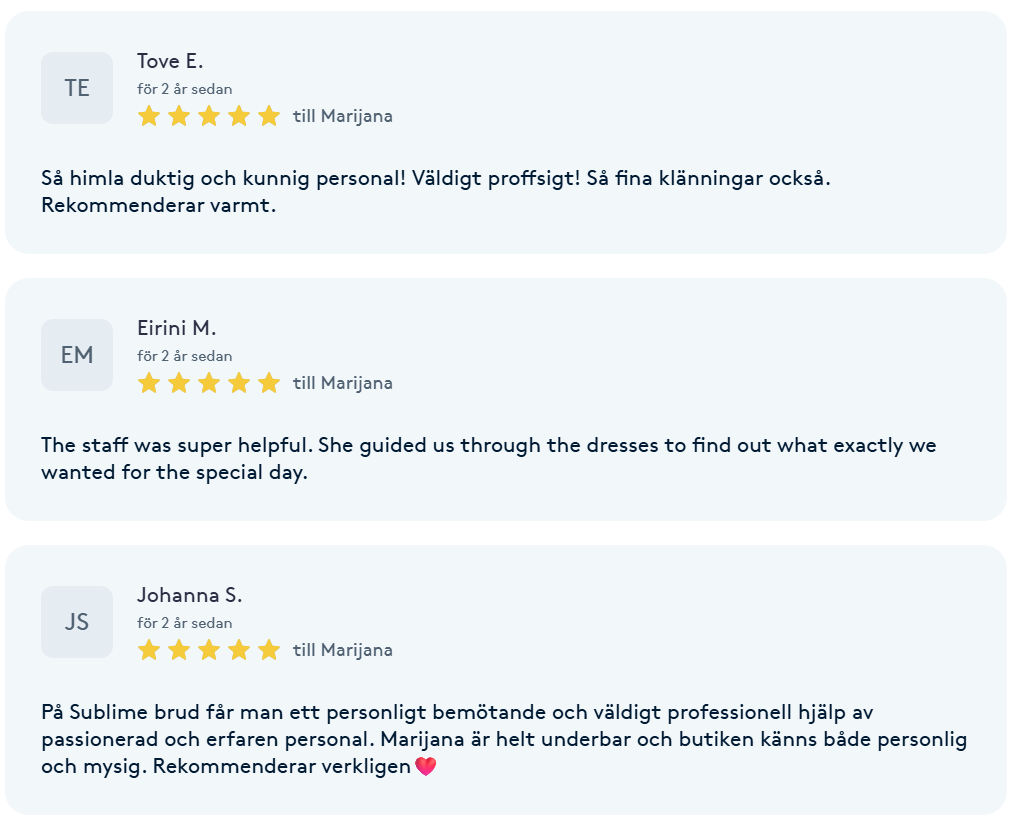Open reviewer name Johanna S.
This screenshot has height=826, width=1020.
tap(189, 595)
